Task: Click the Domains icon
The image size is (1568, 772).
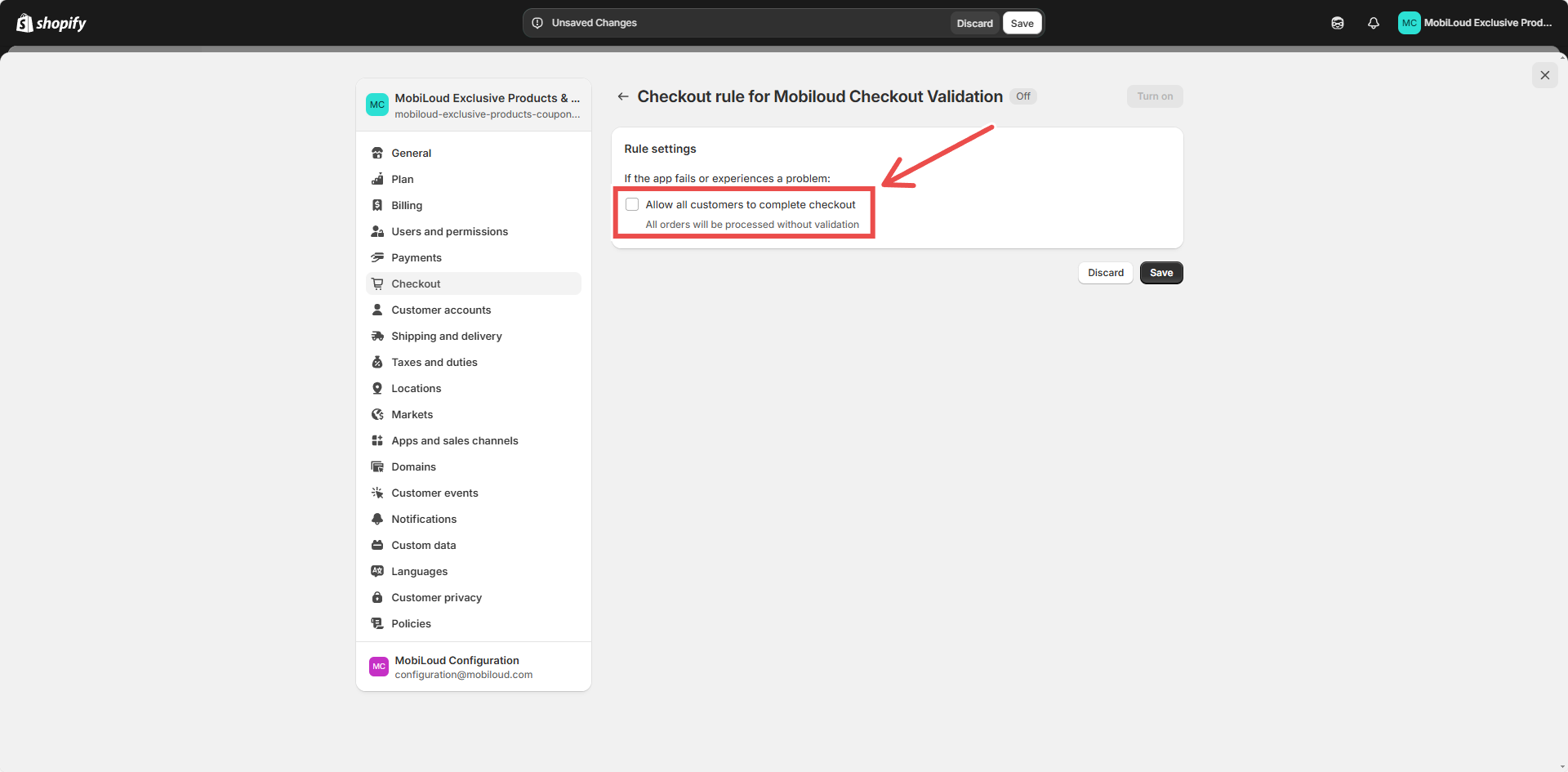Action: 377,466
